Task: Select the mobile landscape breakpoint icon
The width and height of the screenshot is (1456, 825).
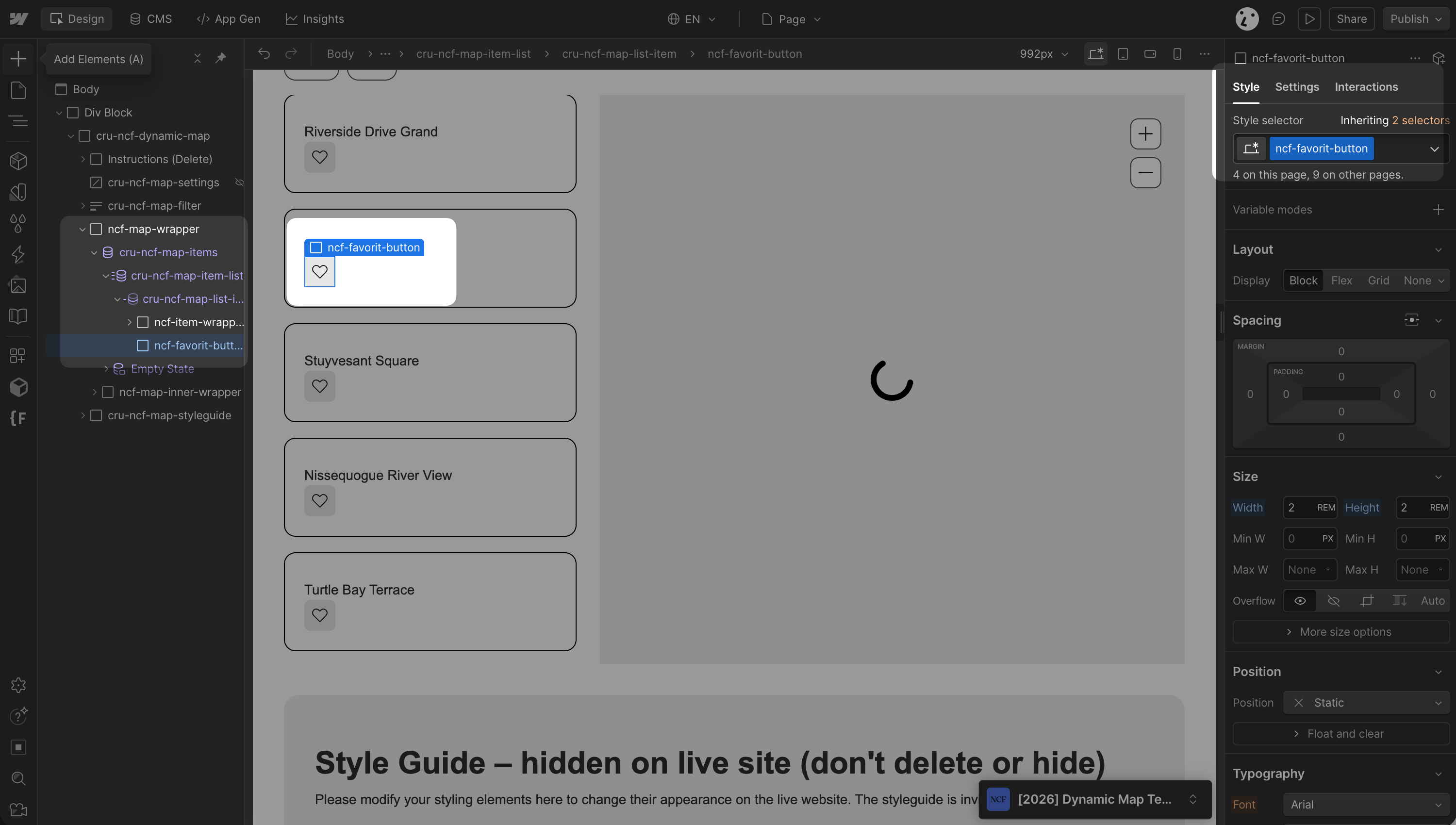Action: pyautogui.click(x=1150, y=54)
